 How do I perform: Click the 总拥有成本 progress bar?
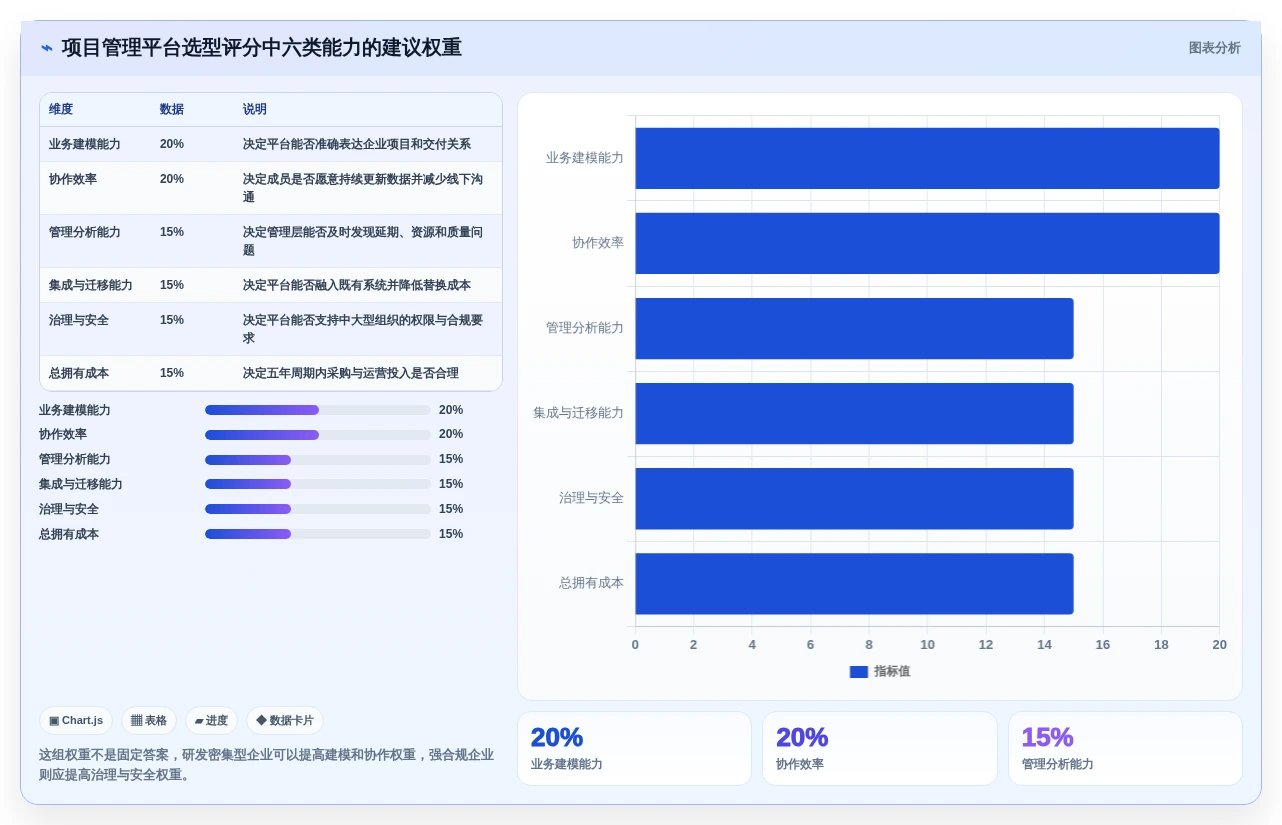click(318, 534)
